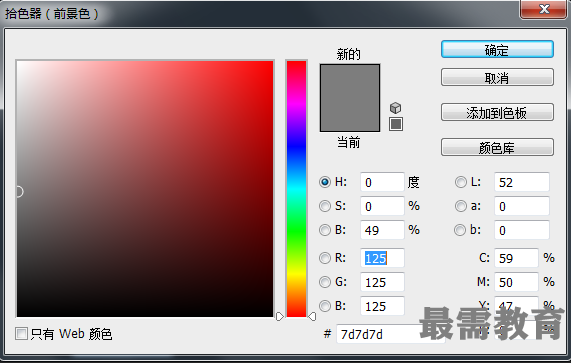Click the S percent input field
The height and width of the screenshot is (363, 571).
(x=382, y=206)
